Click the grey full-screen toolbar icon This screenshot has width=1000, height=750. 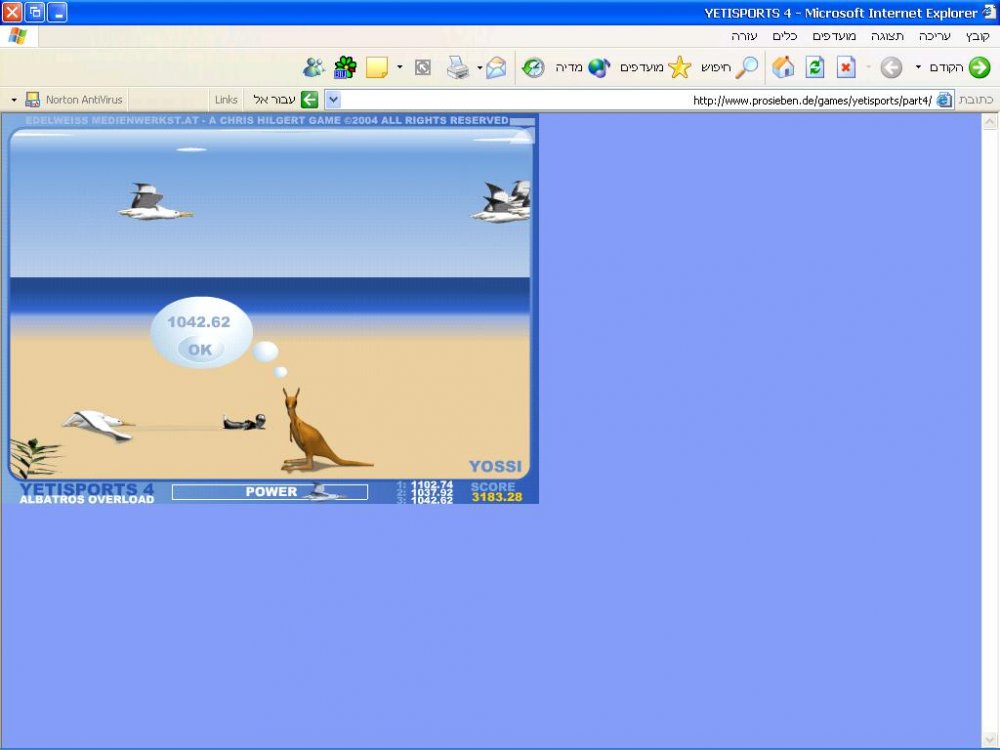point(422,67)
